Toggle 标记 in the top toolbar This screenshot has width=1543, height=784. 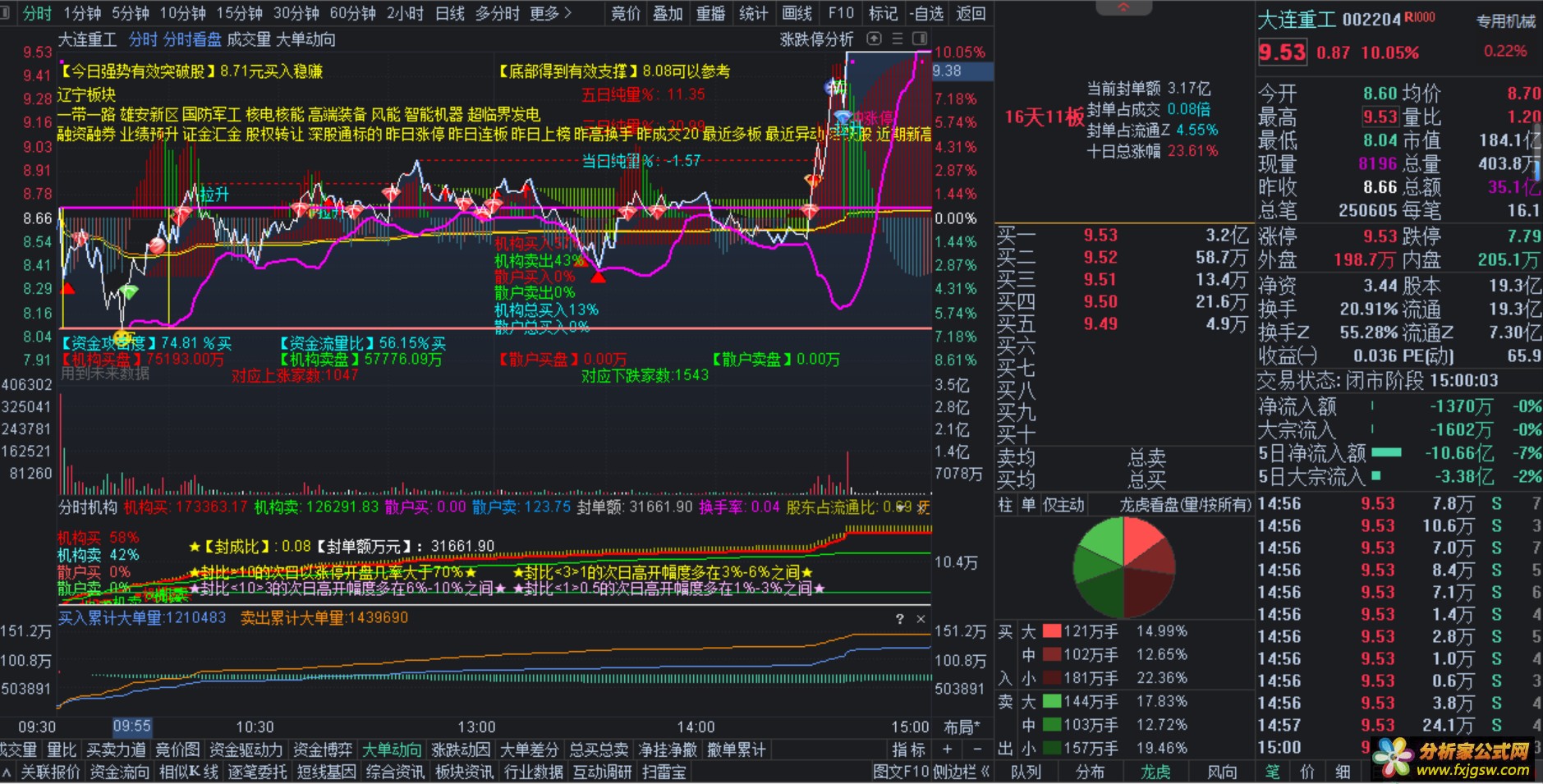[883, 13]
